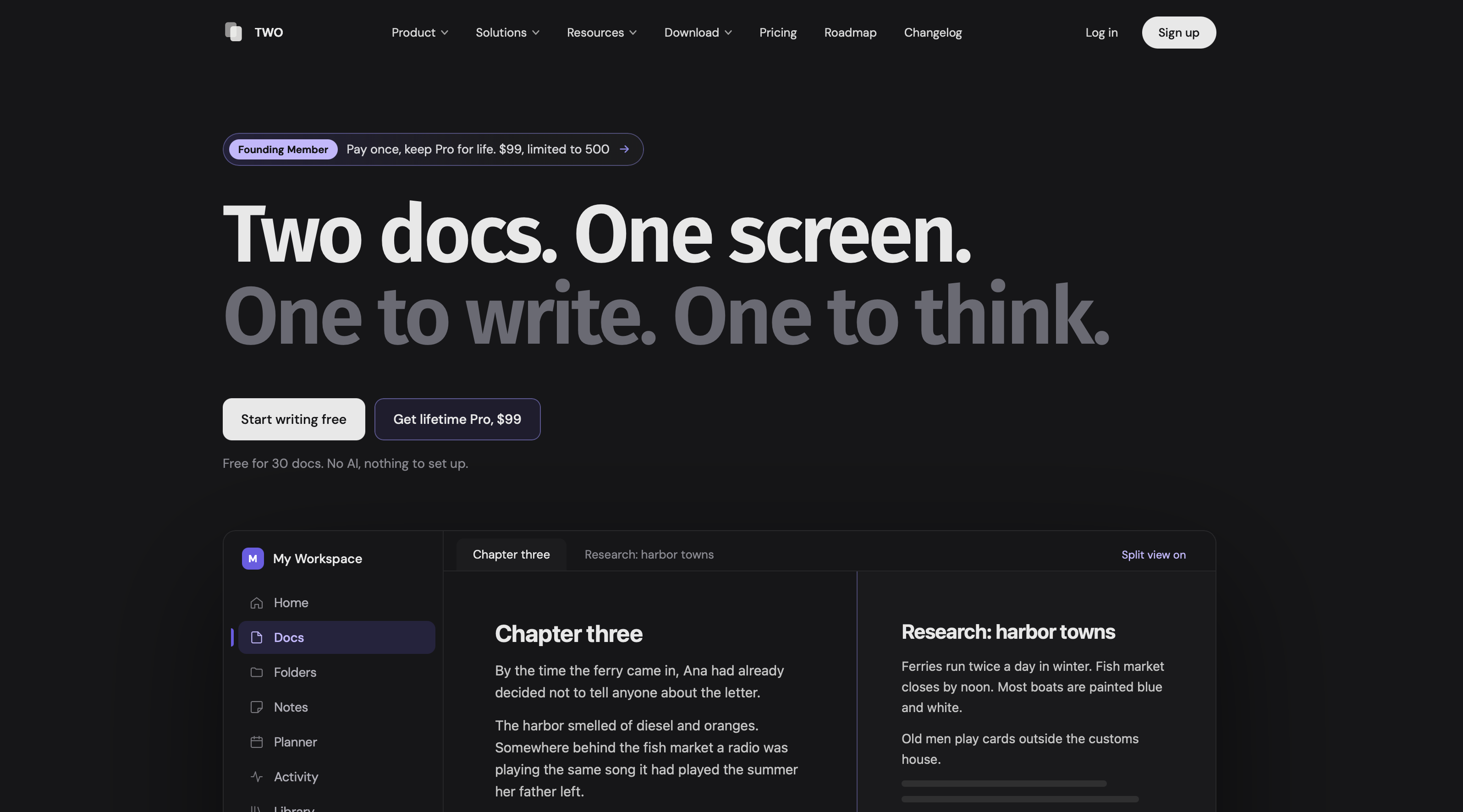This screenshot has height=812, width=1463.
Task: Click Start writing free button
Action: click(x=294, y=419)
